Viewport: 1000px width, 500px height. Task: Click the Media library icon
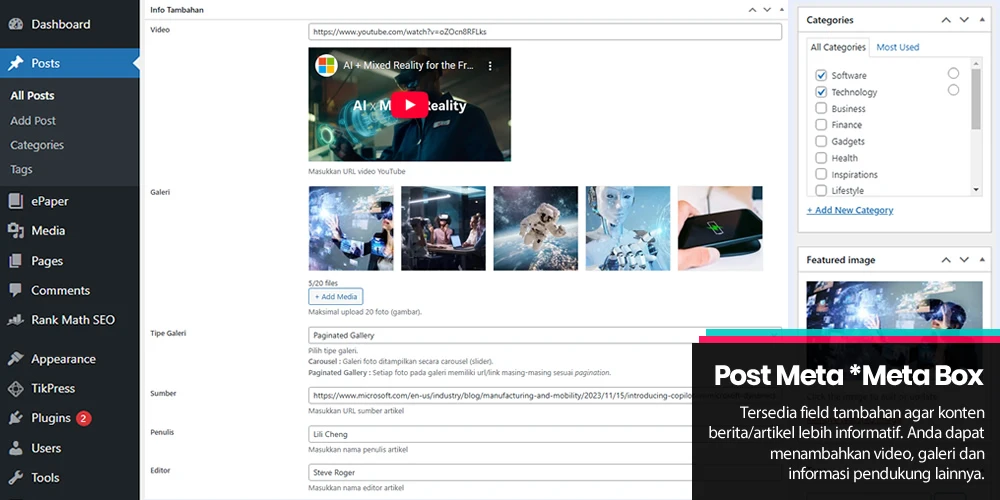(x=15, y=231)
